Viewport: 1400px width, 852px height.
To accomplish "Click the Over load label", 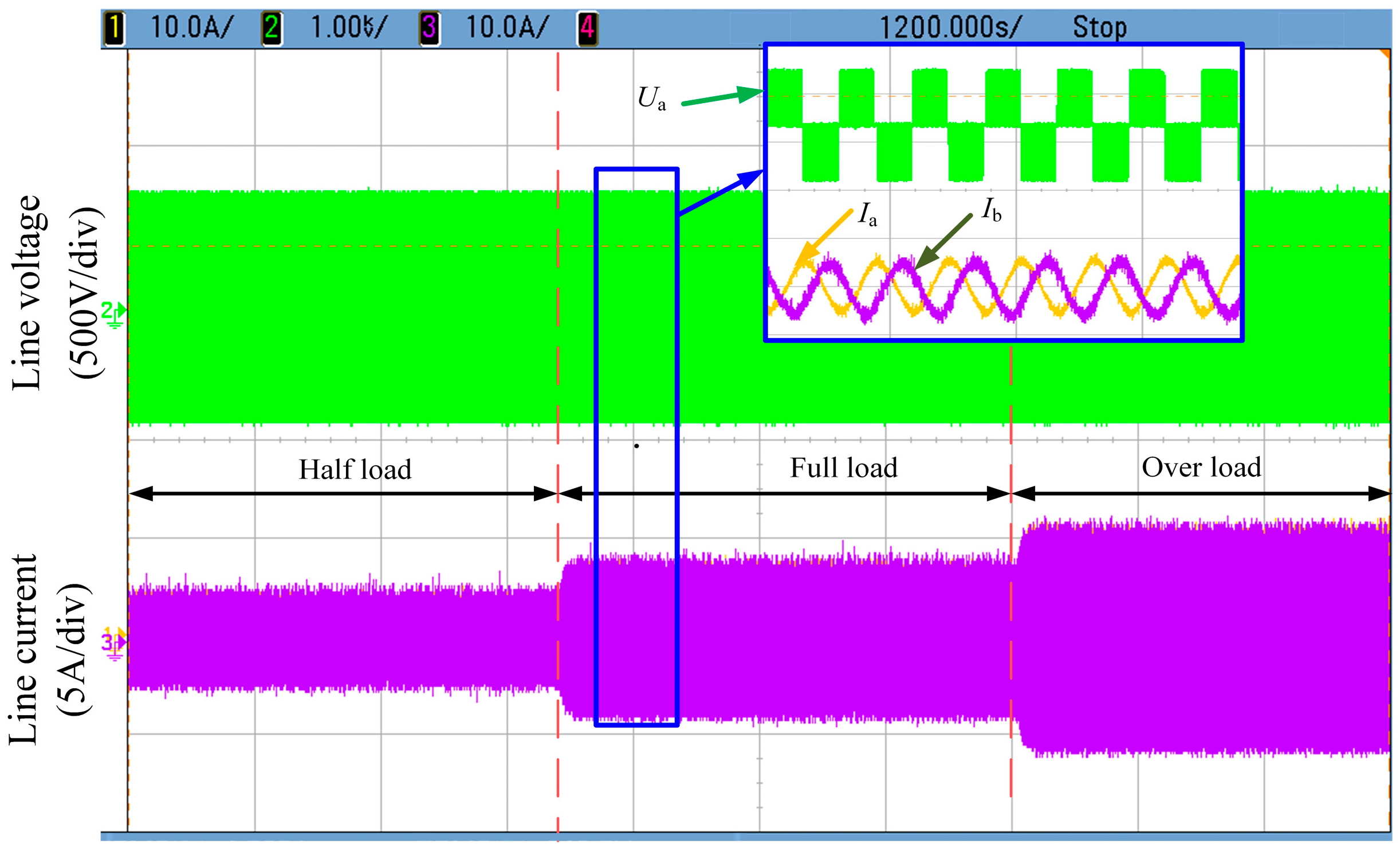I will click(1201, 468).
